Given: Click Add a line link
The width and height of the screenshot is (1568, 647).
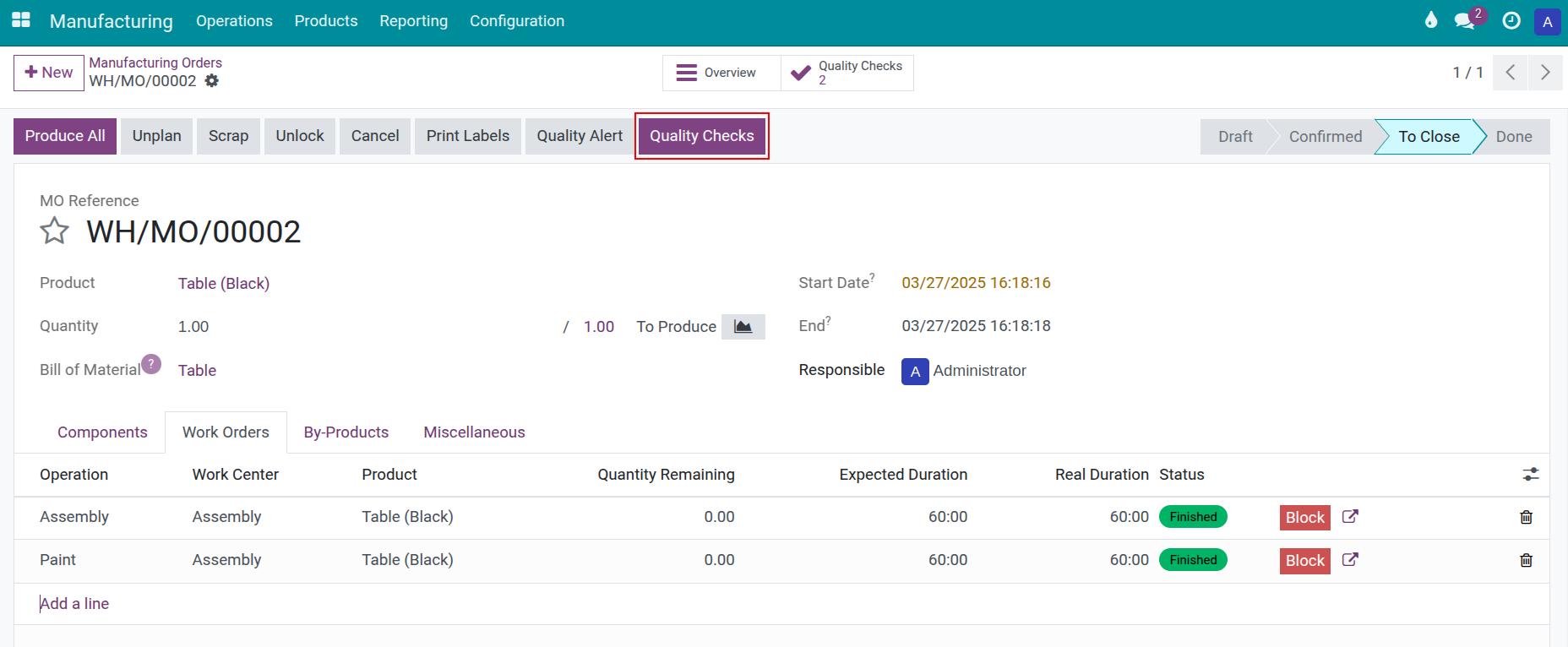Looking at the screenshot, I should click(x=74, y=604).
